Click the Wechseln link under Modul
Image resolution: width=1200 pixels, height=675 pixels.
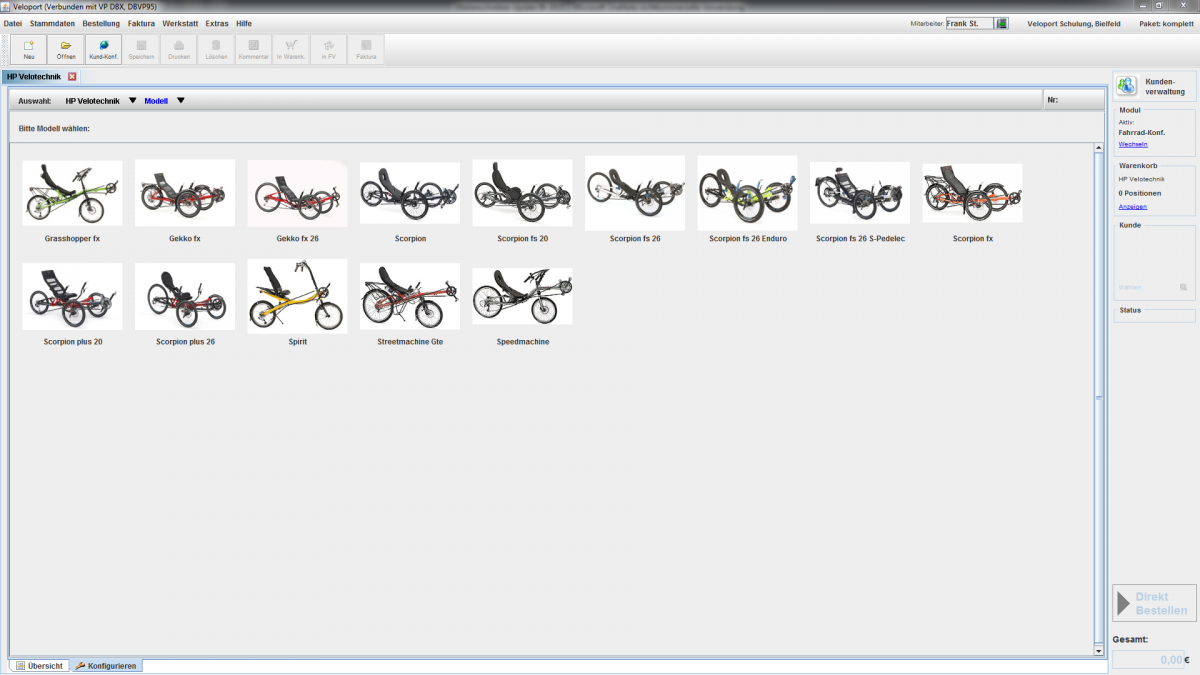click(x=1133, y=144)
